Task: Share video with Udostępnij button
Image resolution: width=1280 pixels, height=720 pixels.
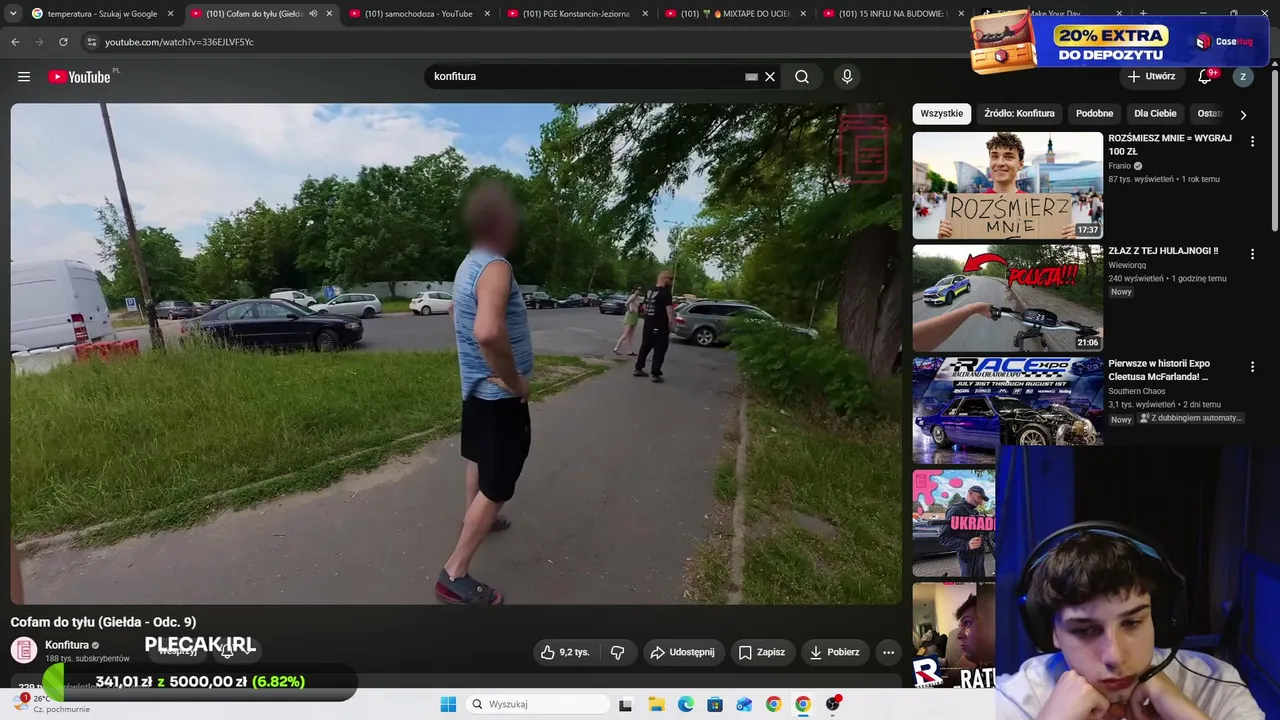Action: (x=682, y=652)
